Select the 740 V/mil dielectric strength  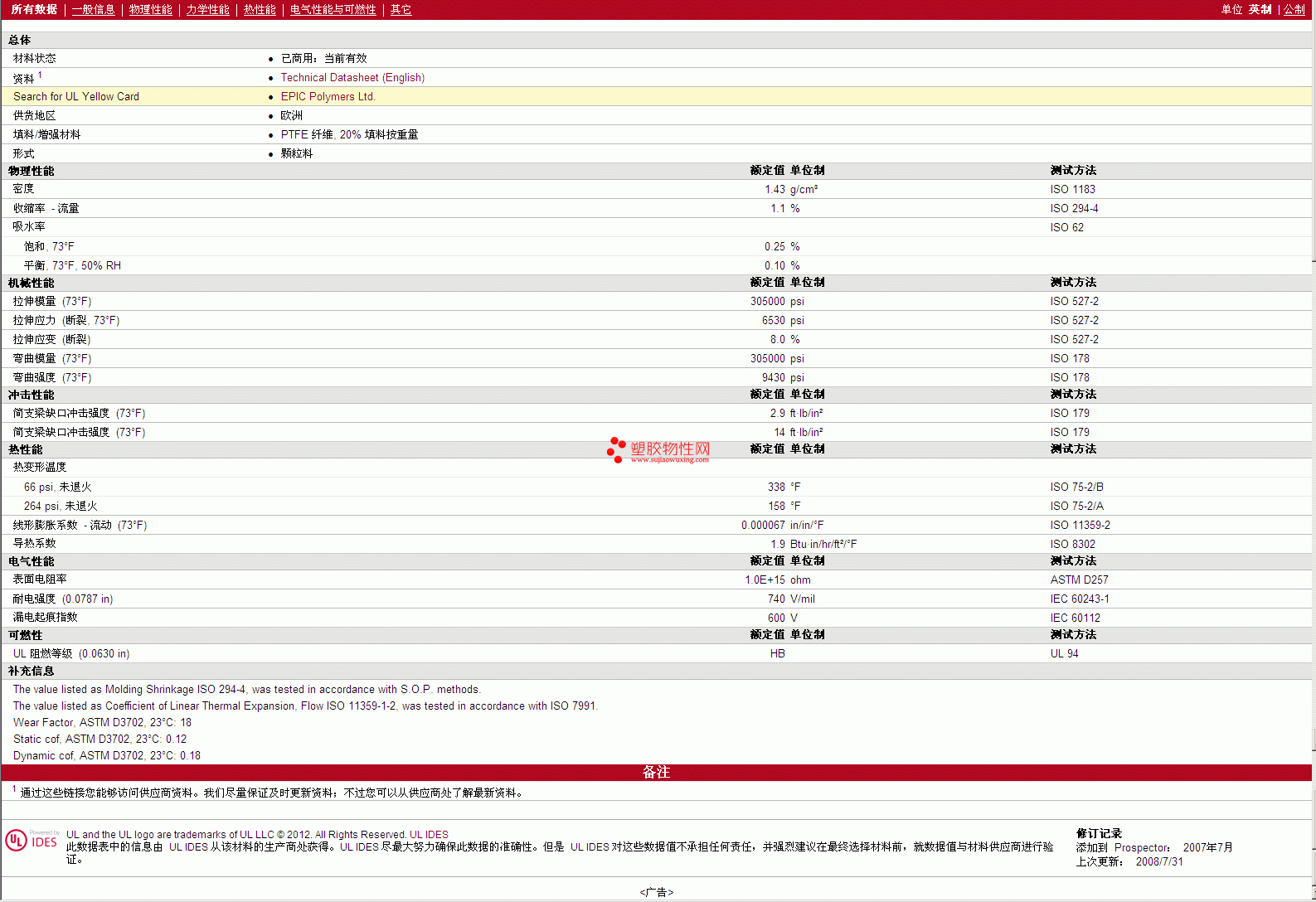point(791,599)
